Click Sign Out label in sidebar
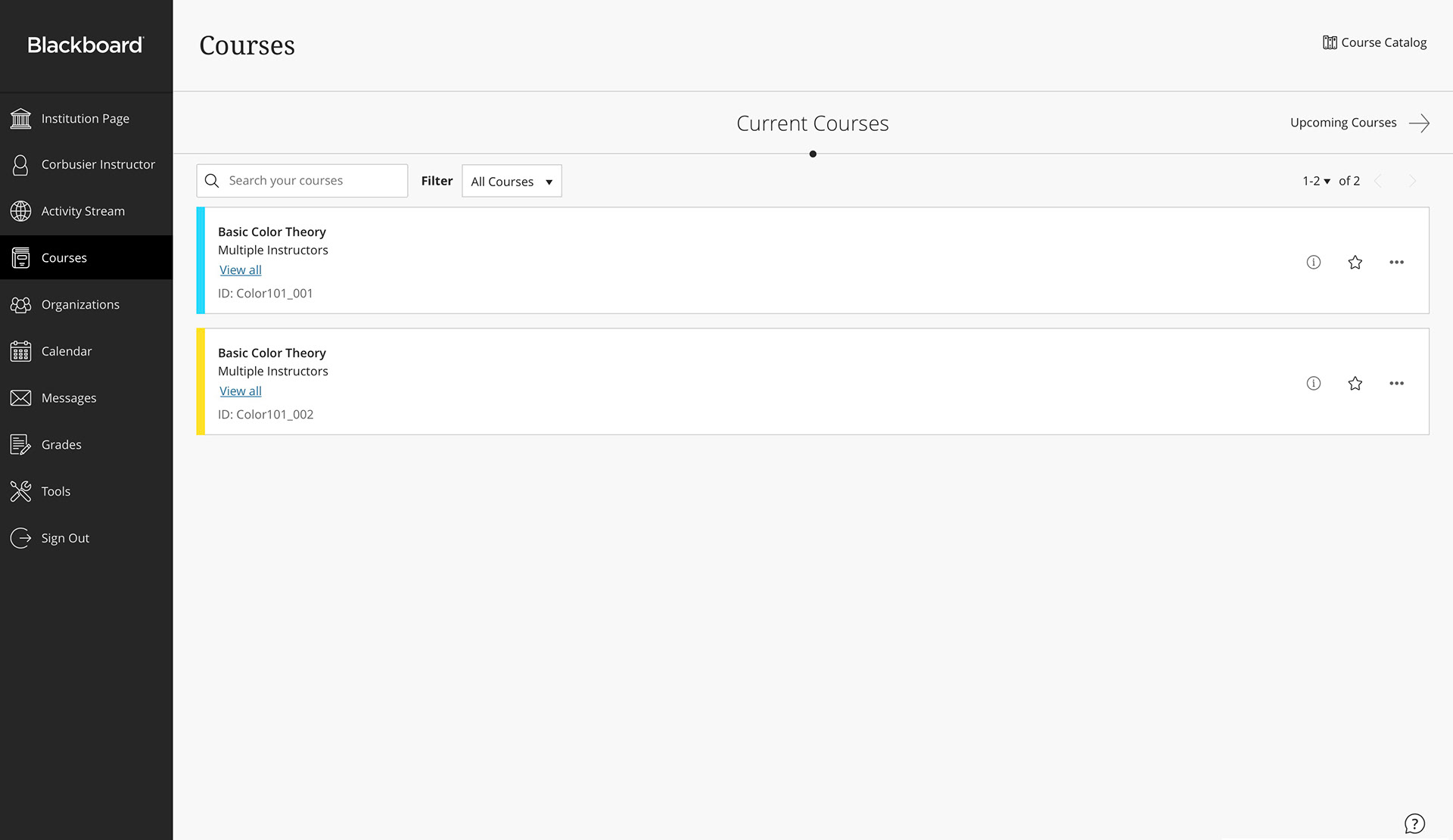Image resolution: width=1453 pixels, height=840 pixels. [x=65, y=538]
